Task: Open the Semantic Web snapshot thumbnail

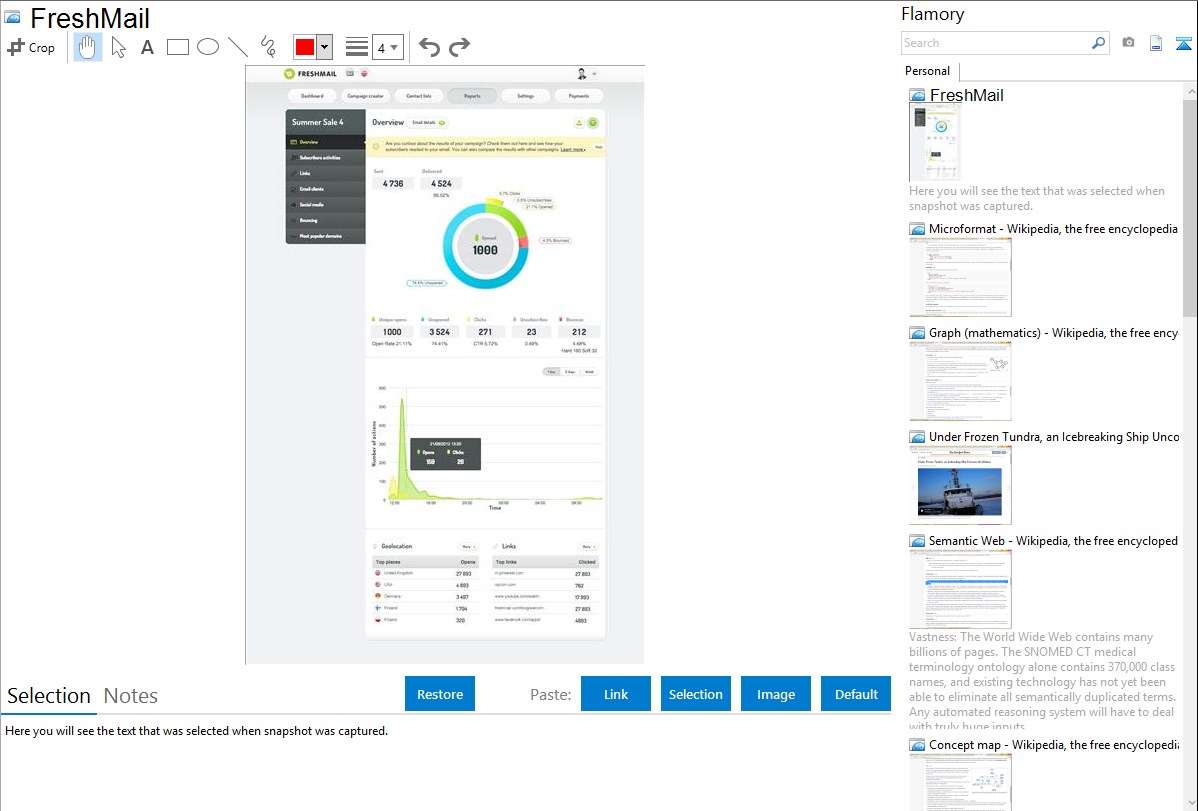Action: [960, 589]
